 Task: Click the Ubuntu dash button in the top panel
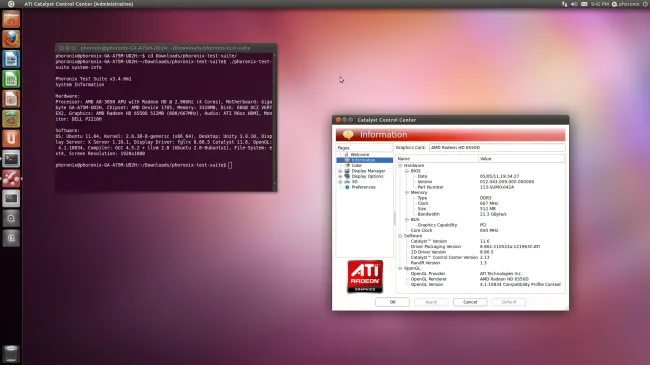[11, 4]
